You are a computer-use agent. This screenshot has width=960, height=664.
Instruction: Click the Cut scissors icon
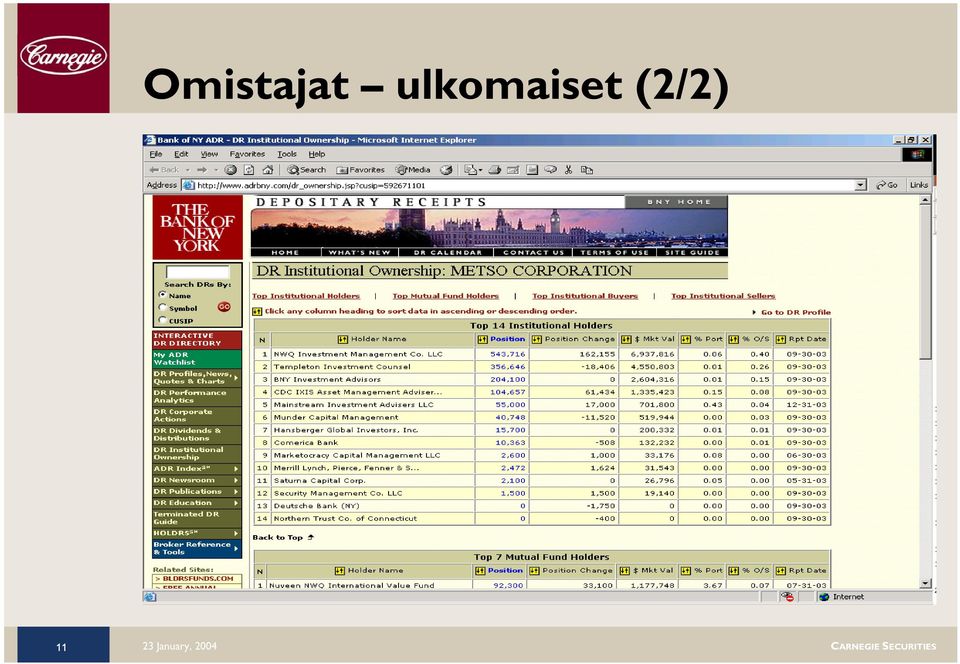[568, 170]
